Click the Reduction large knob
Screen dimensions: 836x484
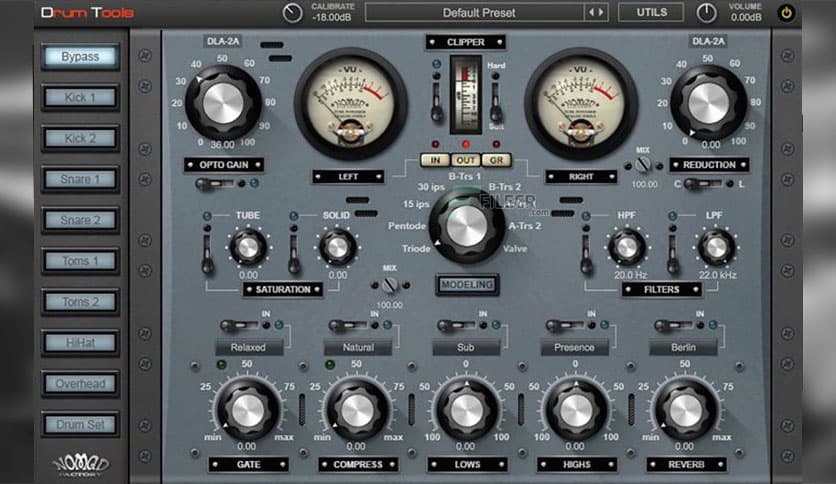[709, 103]
